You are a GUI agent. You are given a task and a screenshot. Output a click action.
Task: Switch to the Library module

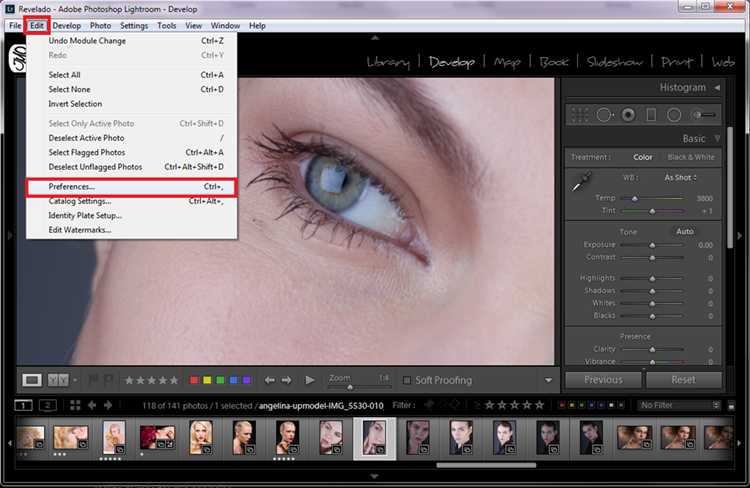[388, 62]
